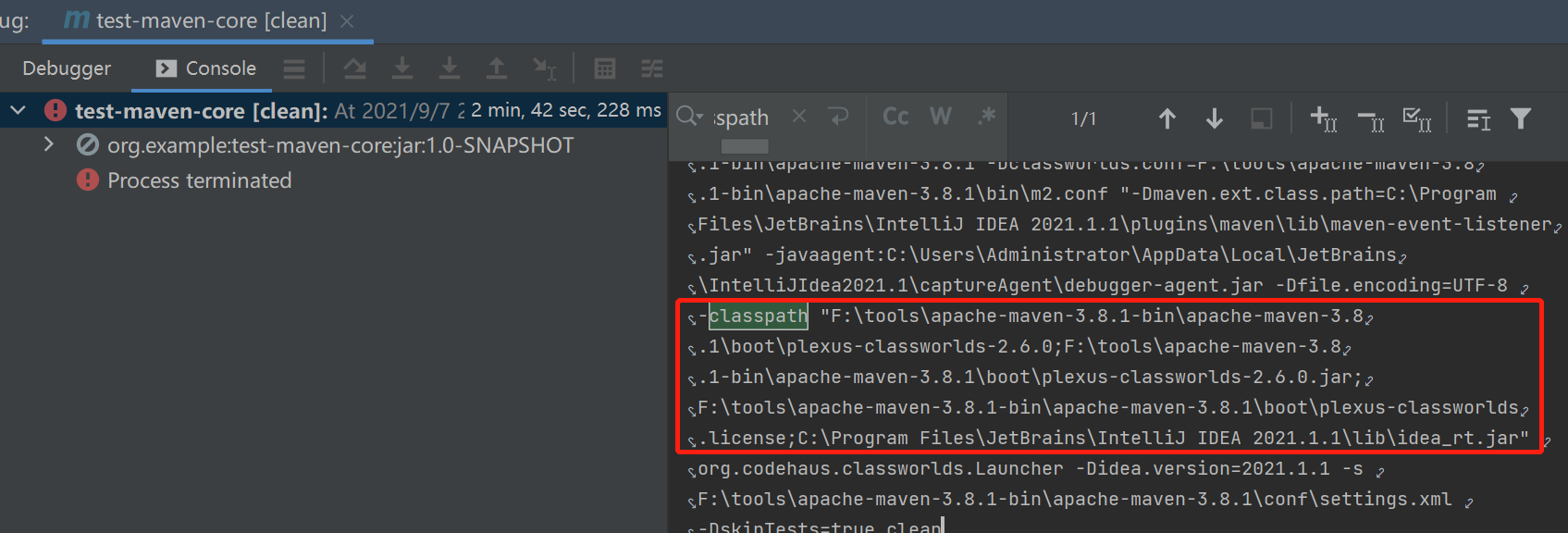
Task: Click the Run to Cursor icon
Action: pyautogui.click(x=545, y=68)
